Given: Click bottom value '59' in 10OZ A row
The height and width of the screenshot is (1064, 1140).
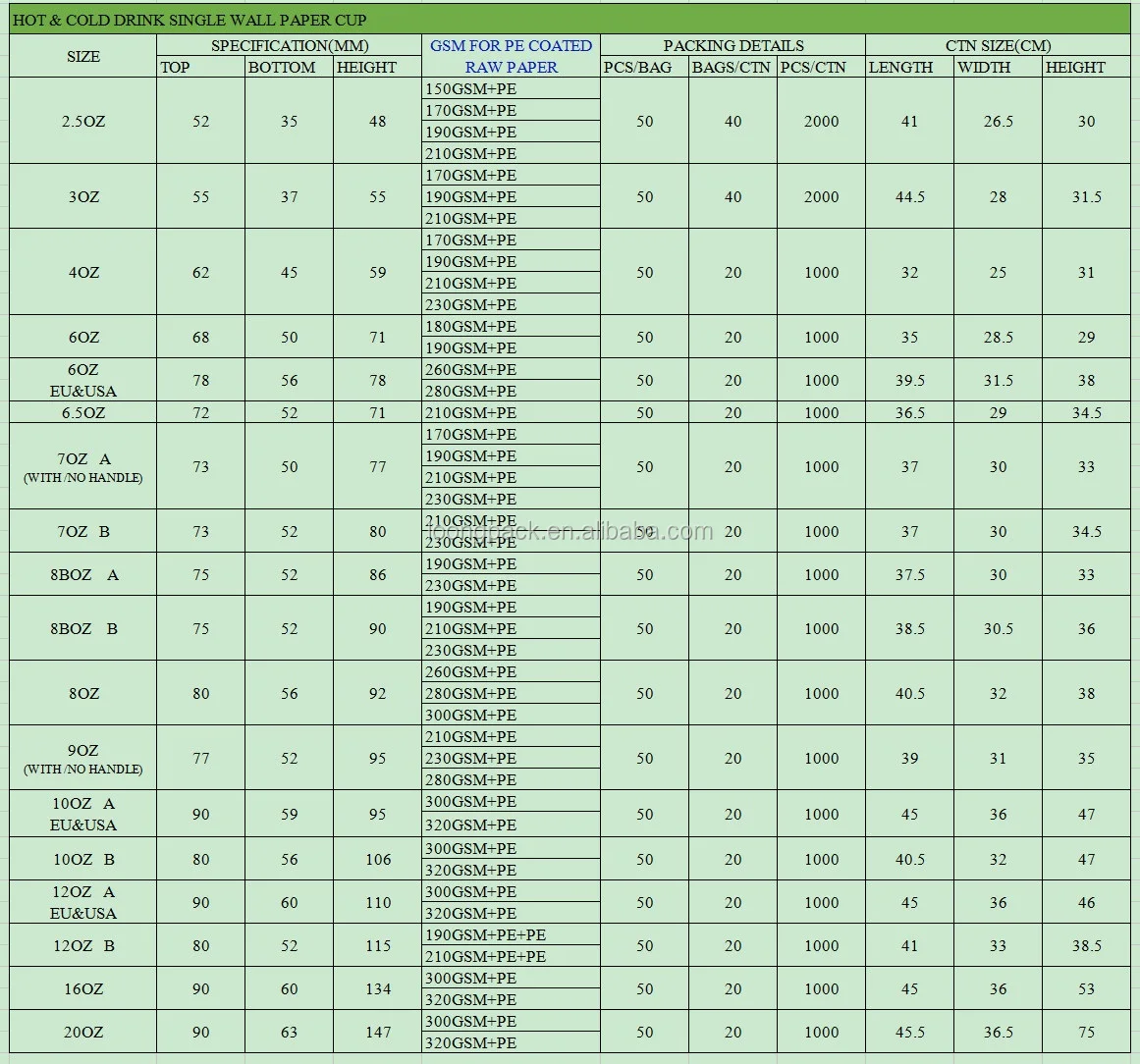Looking at the screenshot, I should point(289,814).
